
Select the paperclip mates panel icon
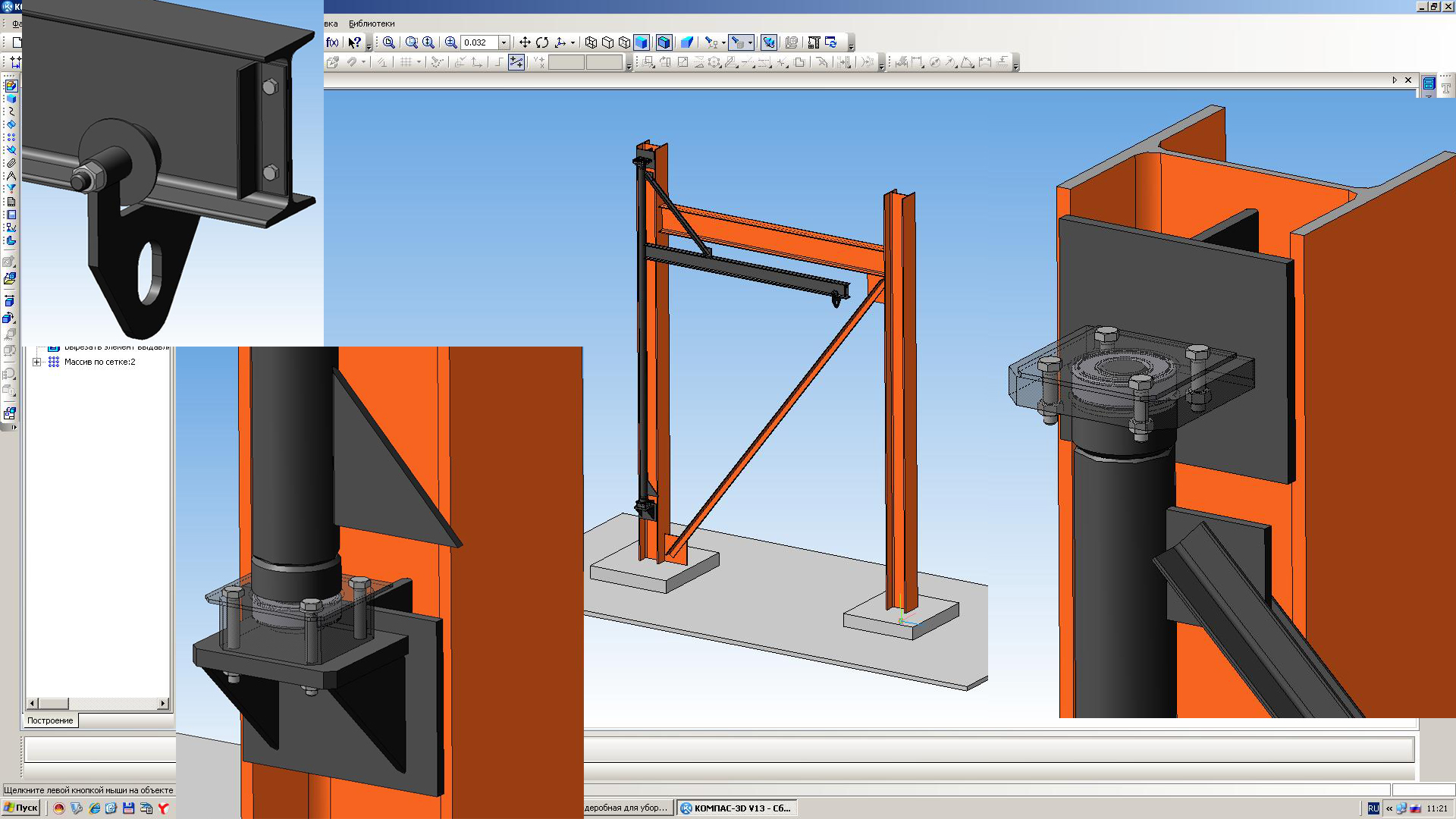[11, 163]
